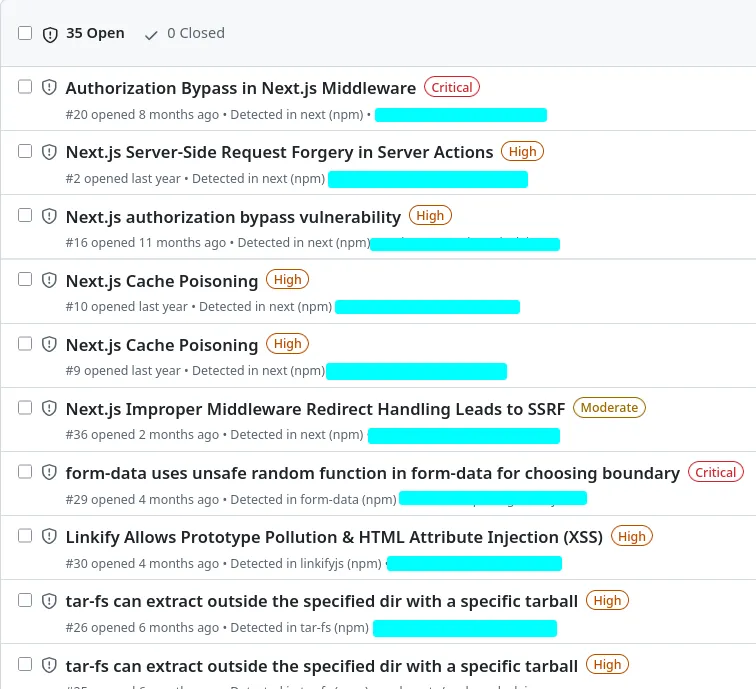Image resolution: width=756 pixels, height=689 pixels.
Task: Open Improper Middleware Redirect Handling SSRF alert
Action: [x=315, y=409]
